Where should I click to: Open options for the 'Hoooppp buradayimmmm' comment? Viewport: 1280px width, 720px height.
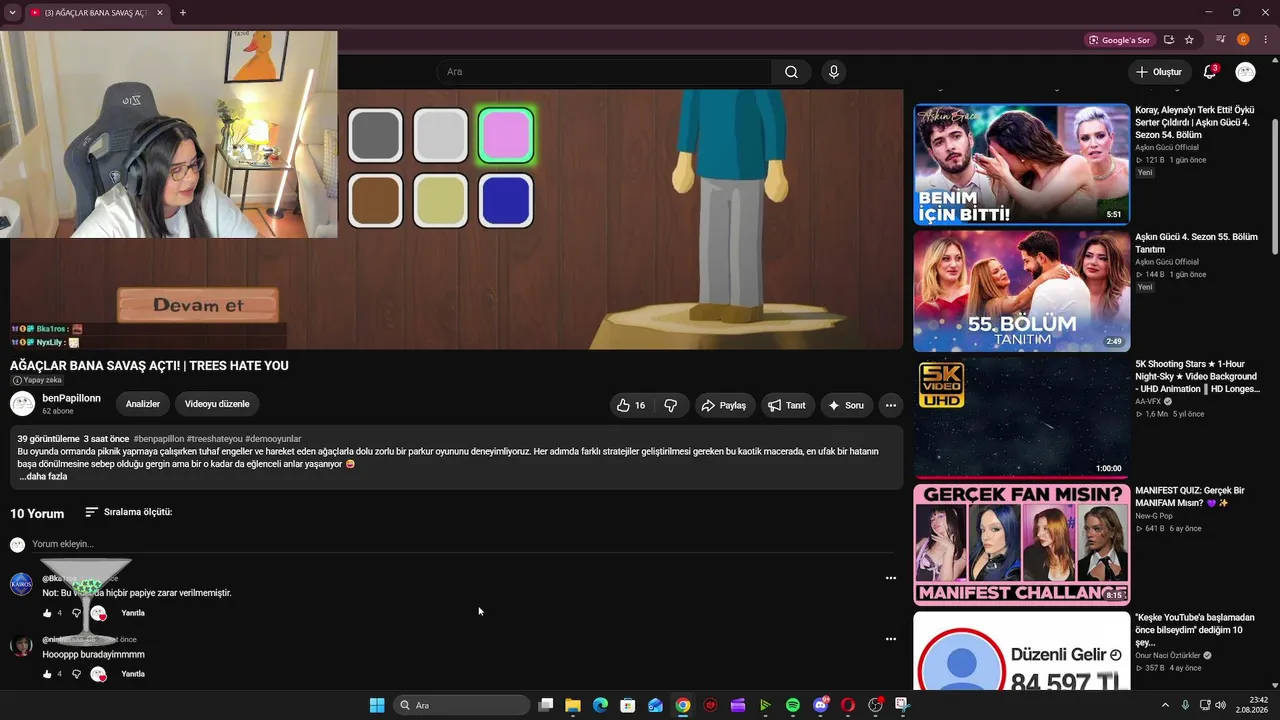coord(890,639)
